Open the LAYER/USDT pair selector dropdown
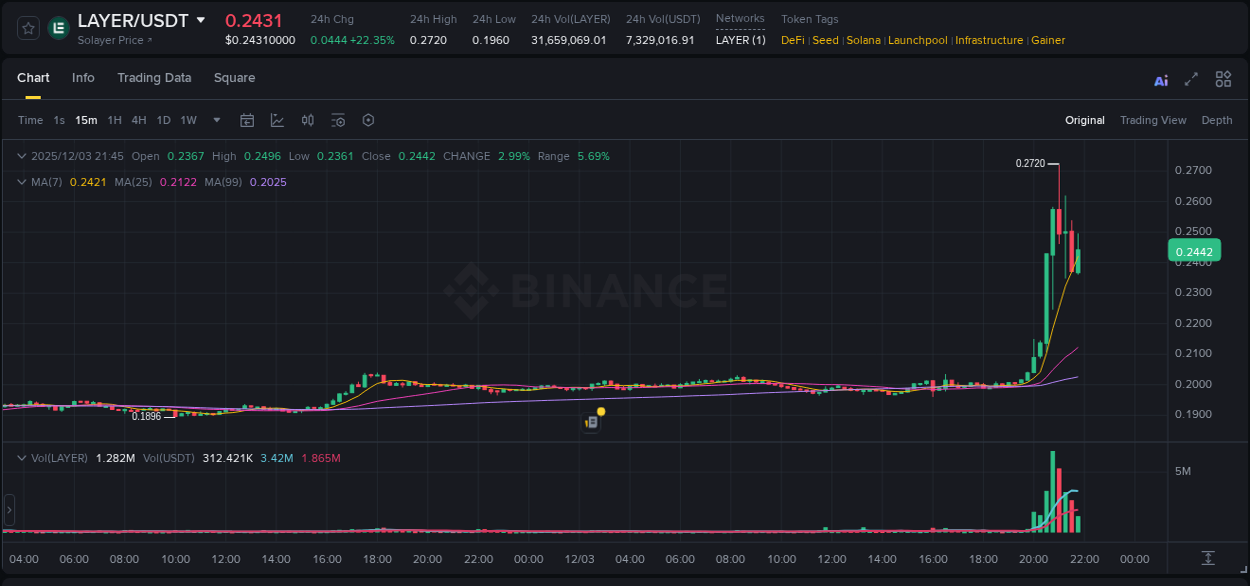Image resolution: width=1250 pixels, height=586 pixels. click(200, 19)
